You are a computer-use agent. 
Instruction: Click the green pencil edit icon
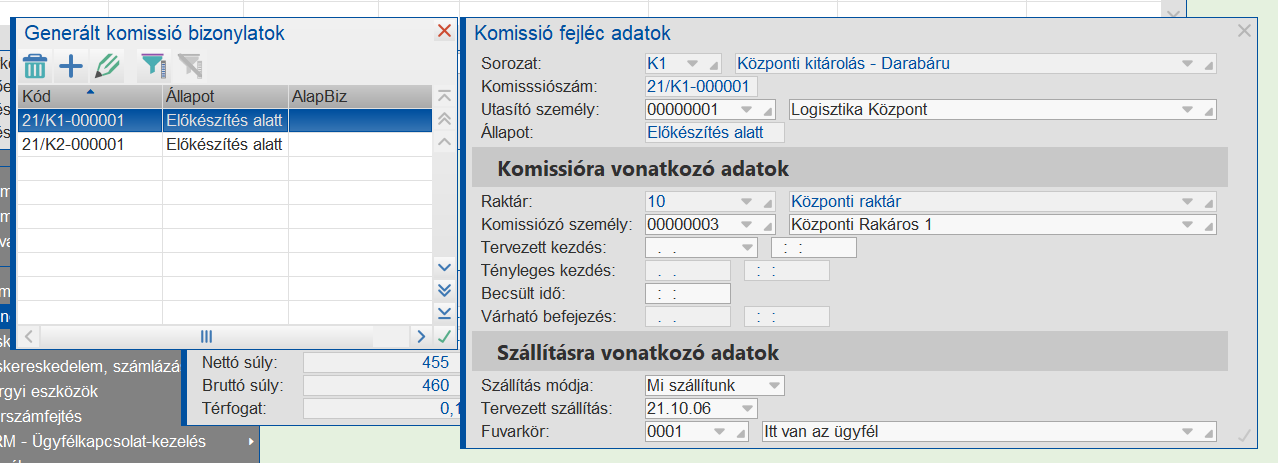(106, 67)
